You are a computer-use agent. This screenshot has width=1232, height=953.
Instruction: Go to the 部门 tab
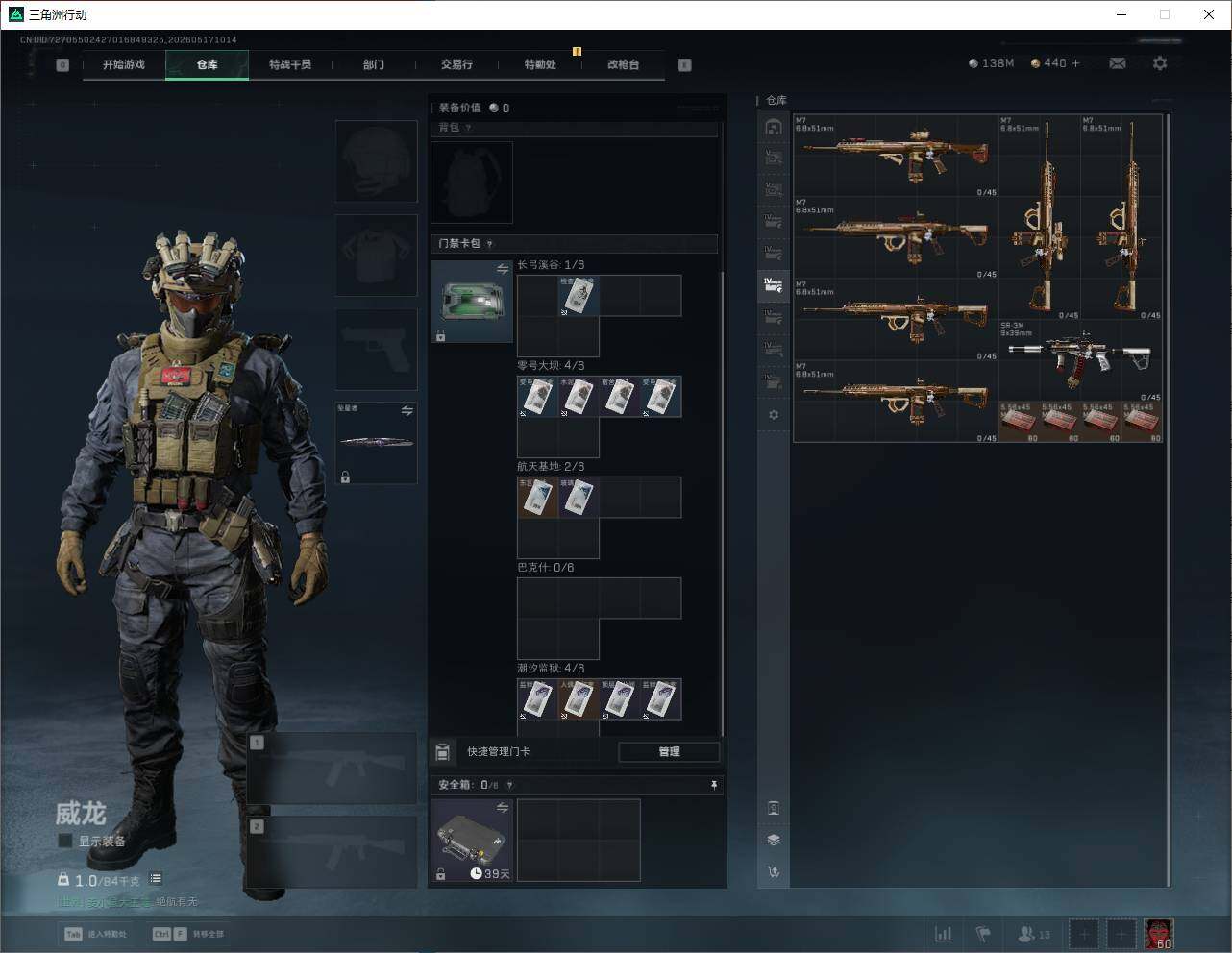point(374,64)
